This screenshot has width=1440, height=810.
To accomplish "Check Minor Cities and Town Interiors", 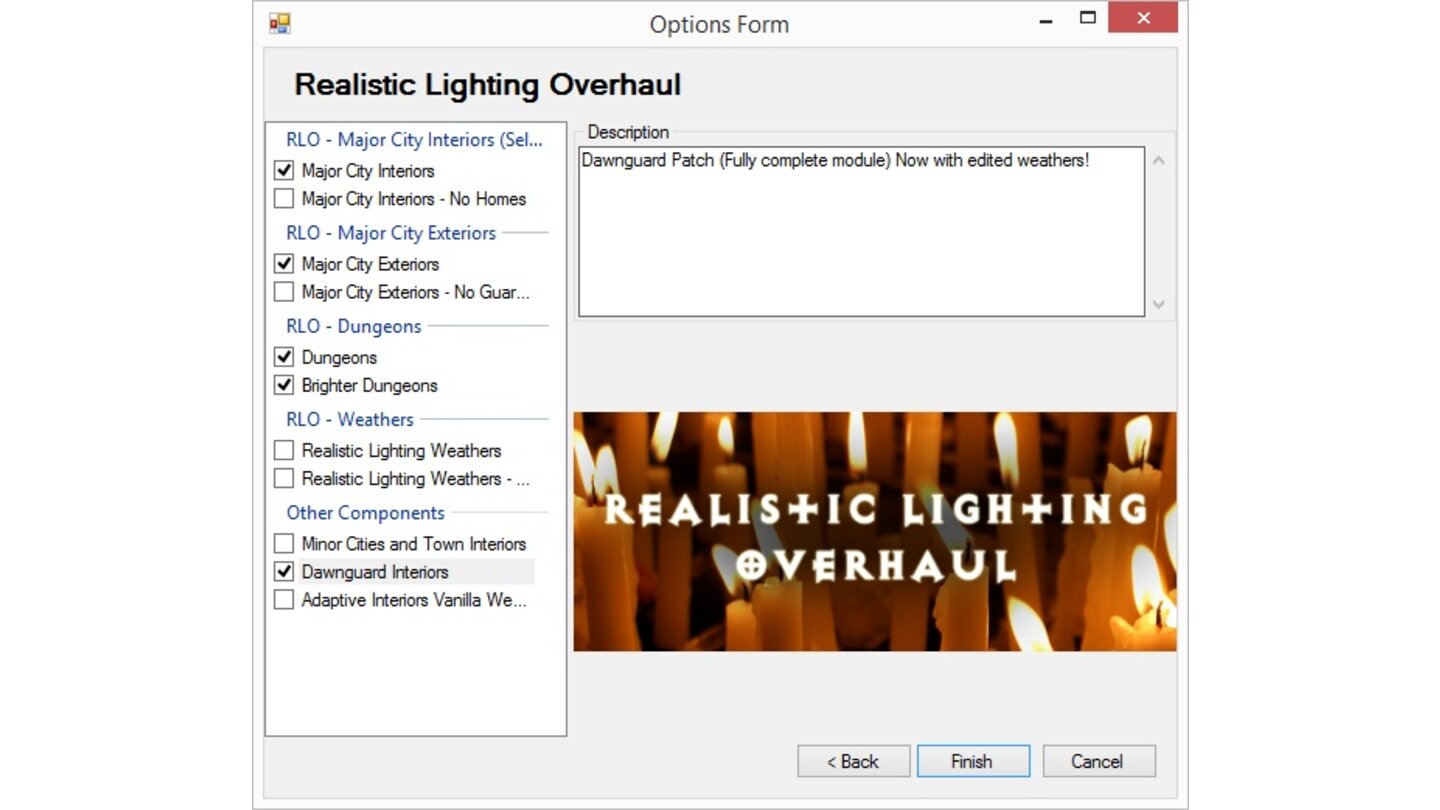I will point(284,544).
